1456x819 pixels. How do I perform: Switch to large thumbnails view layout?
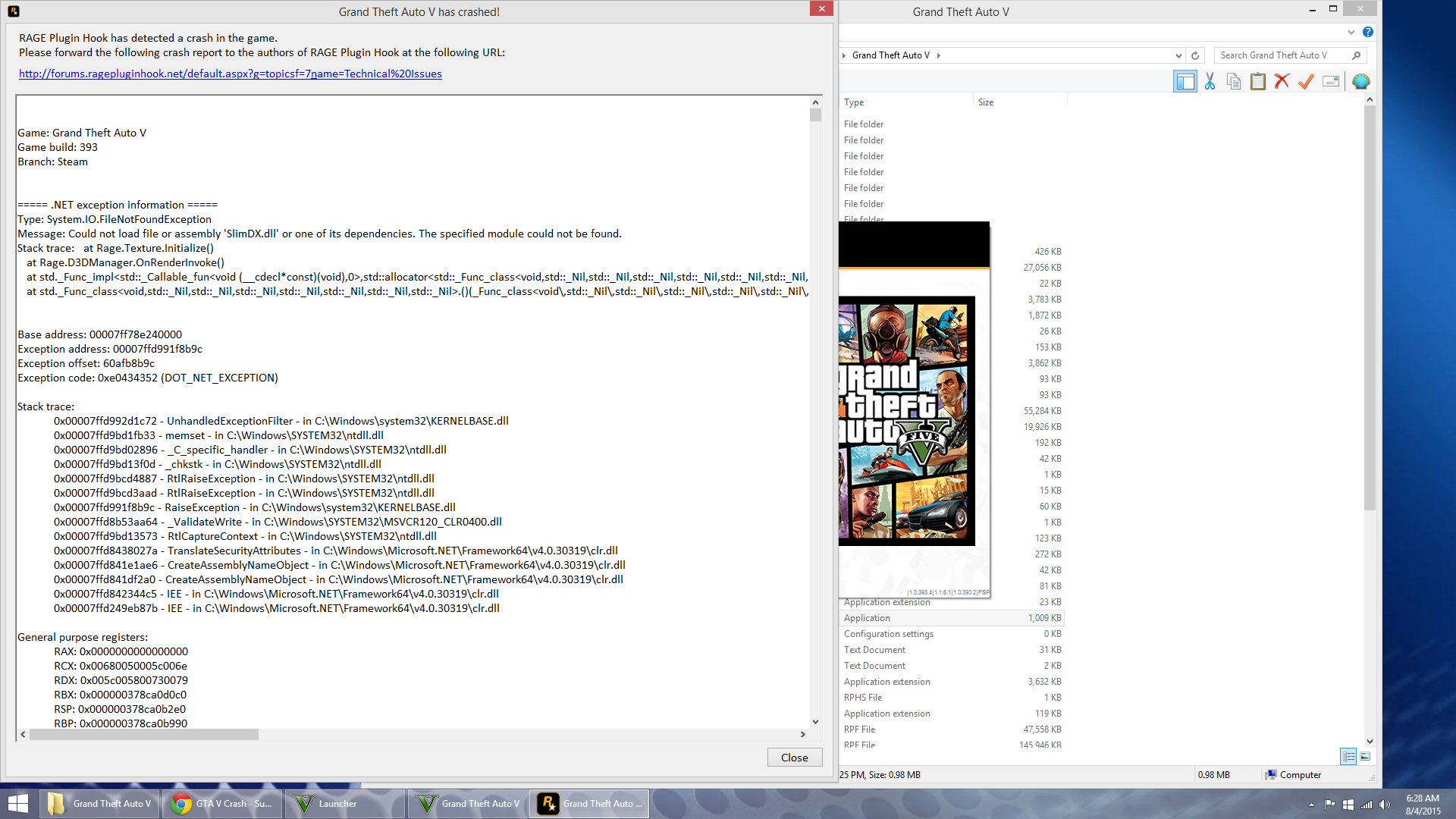click(1365, 756)
